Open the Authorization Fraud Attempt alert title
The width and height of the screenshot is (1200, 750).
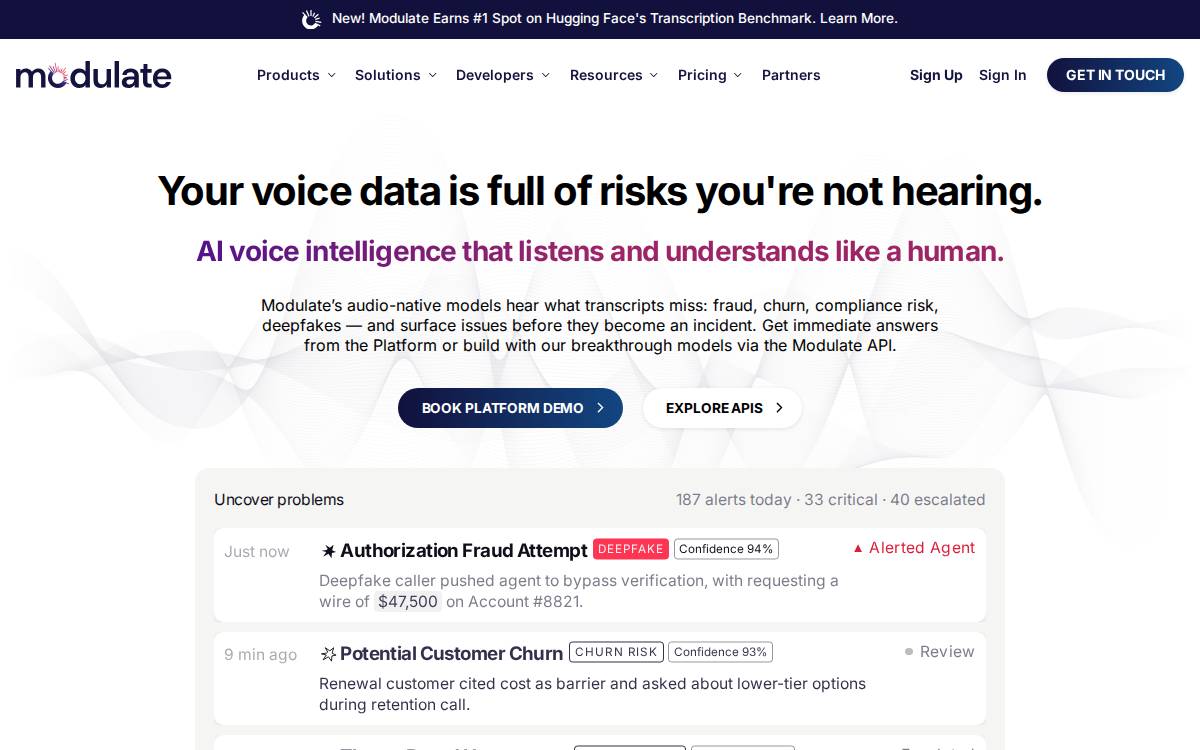coord(463,551)
